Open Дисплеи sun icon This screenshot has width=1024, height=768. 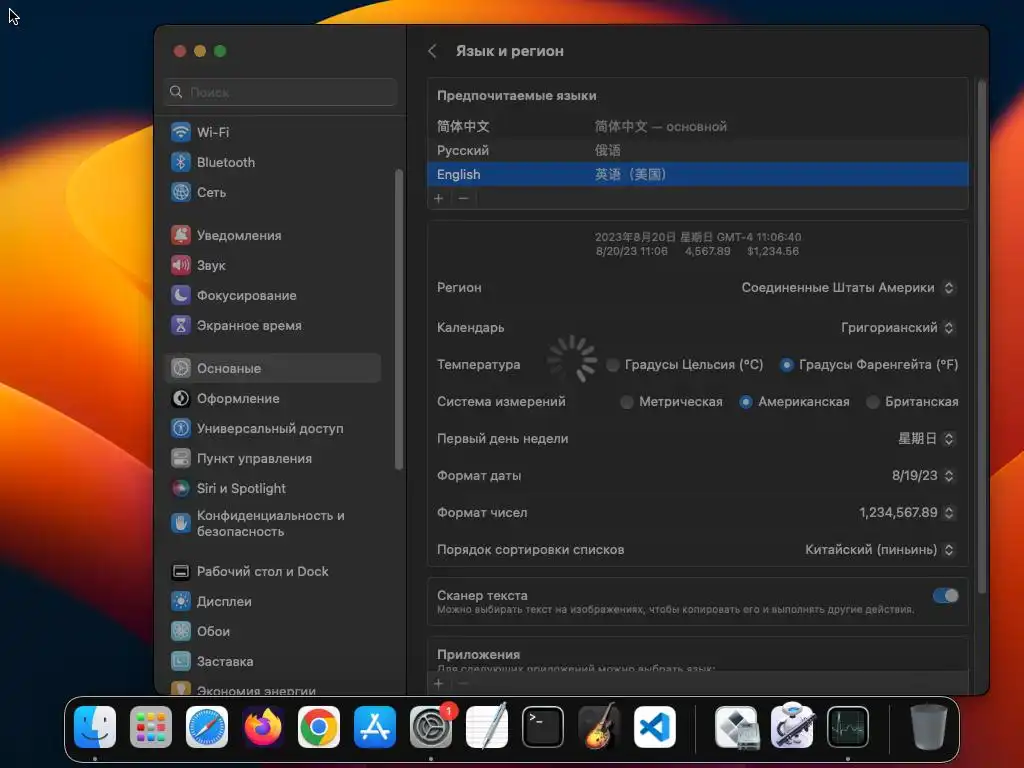pyautogui.click(x=181, y=601)
